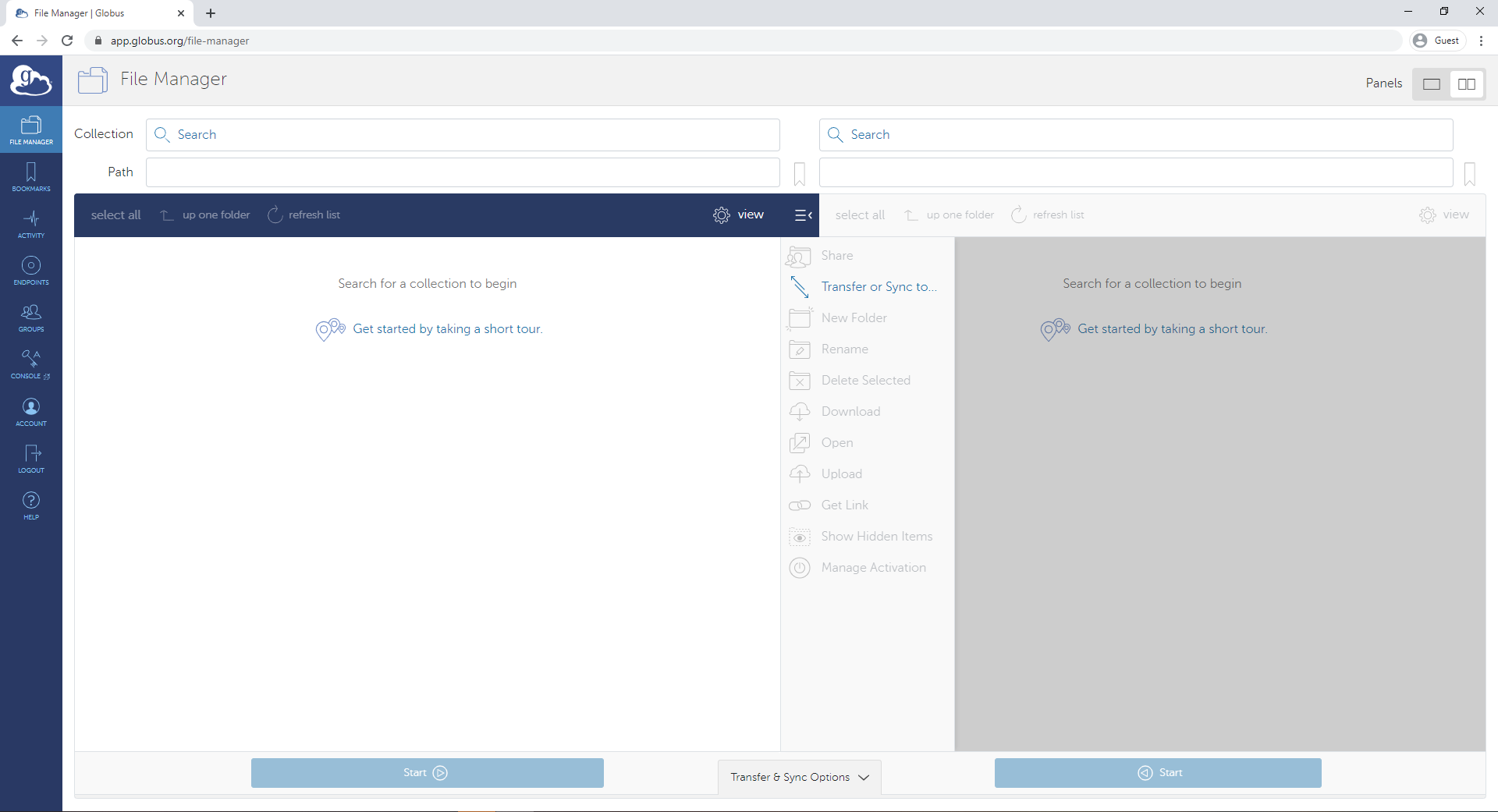Viewport: 1498px width, 812px height.
Task: Collapse the middle actions menu
Action: pyautogui.click(x=803, y=215)
